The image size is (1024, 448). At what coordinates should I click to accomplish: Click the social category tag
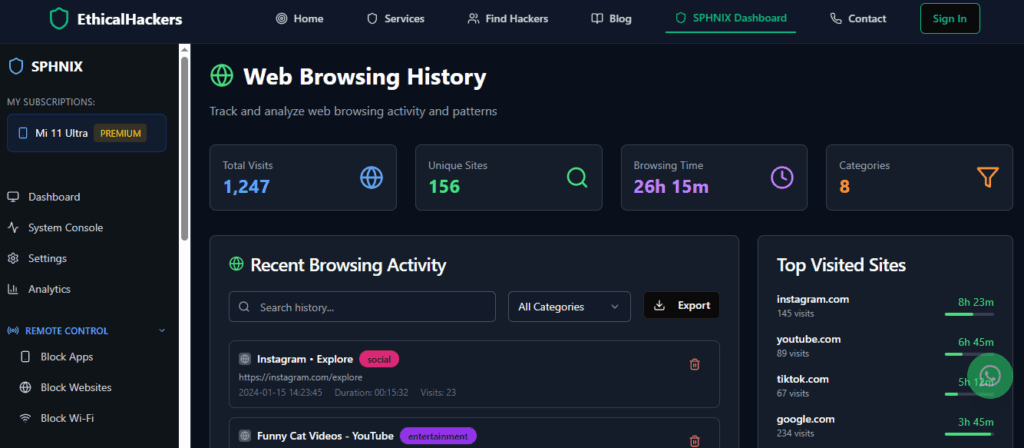pyautogui.click(x=379, y=359)
